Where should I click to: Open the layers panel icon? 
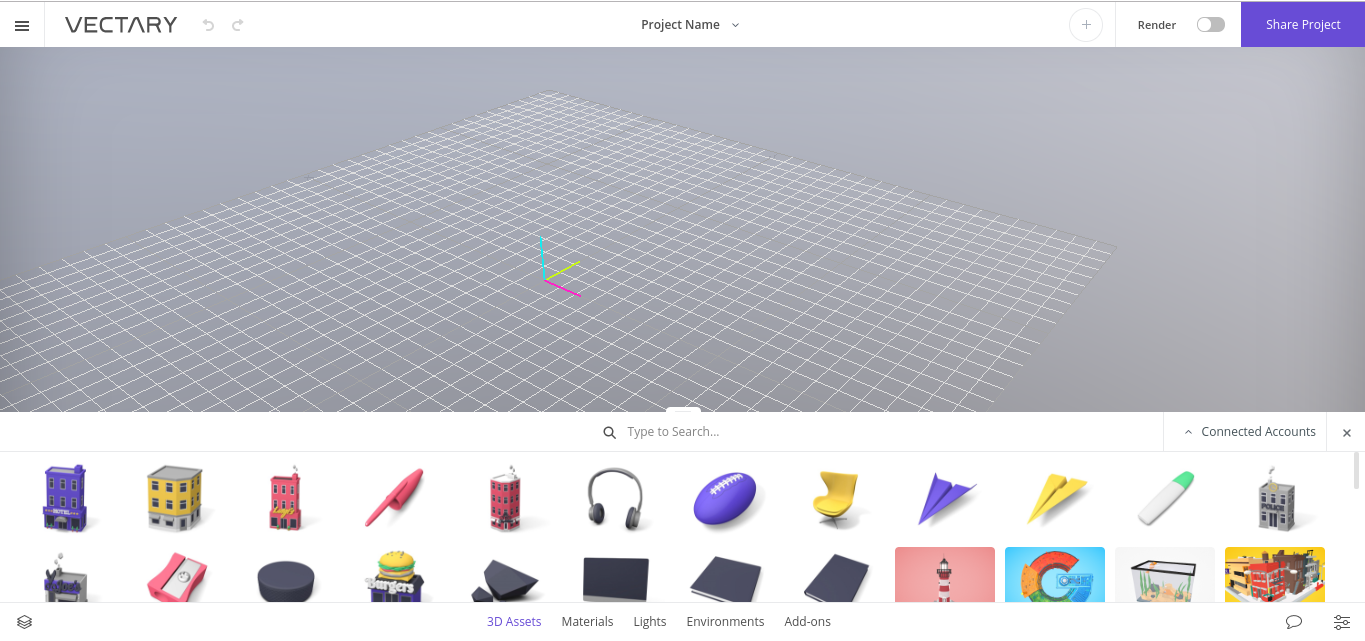pyautogui.click(x=24, y=622)
